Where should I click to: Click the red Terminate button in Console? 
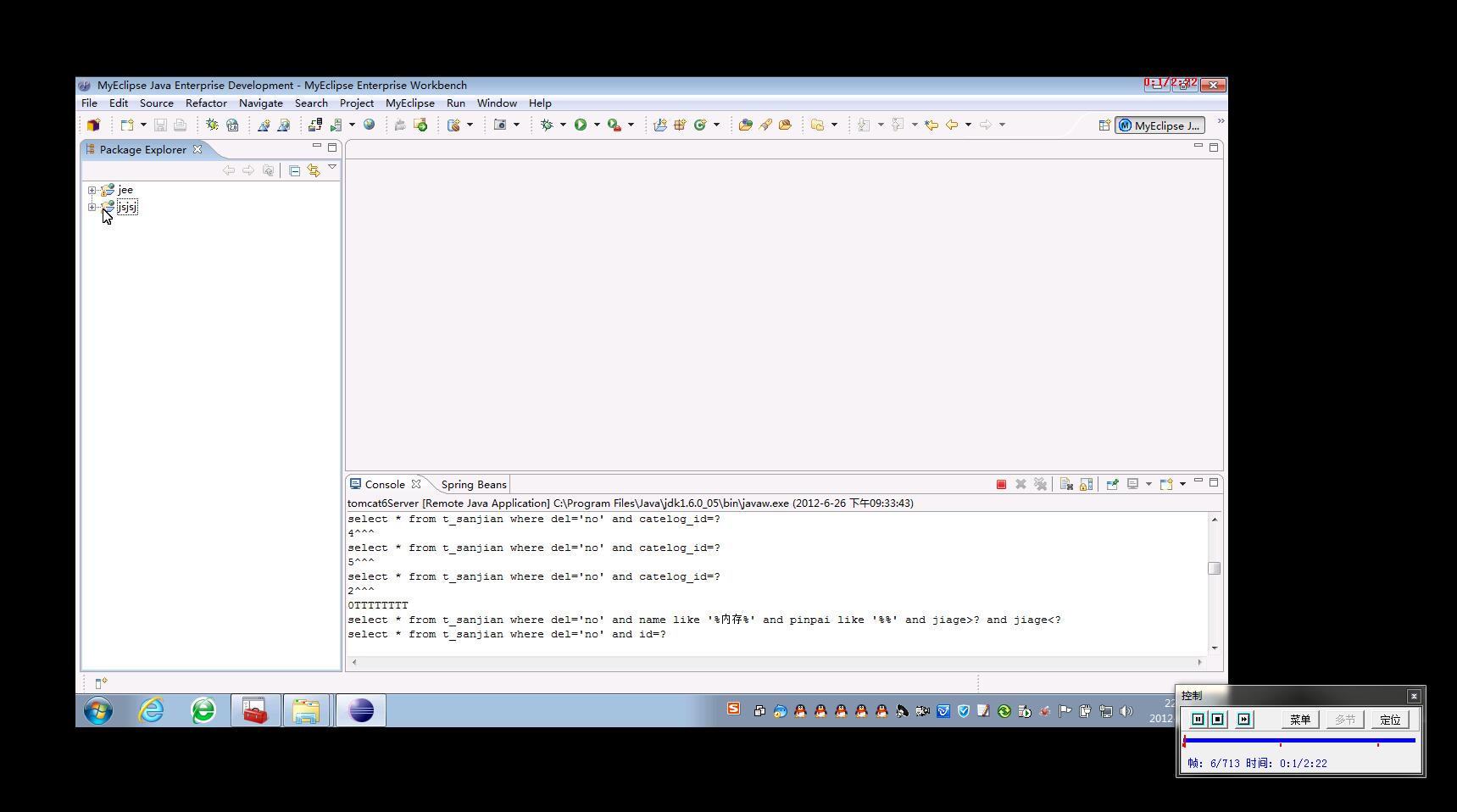pos(1001,485)
